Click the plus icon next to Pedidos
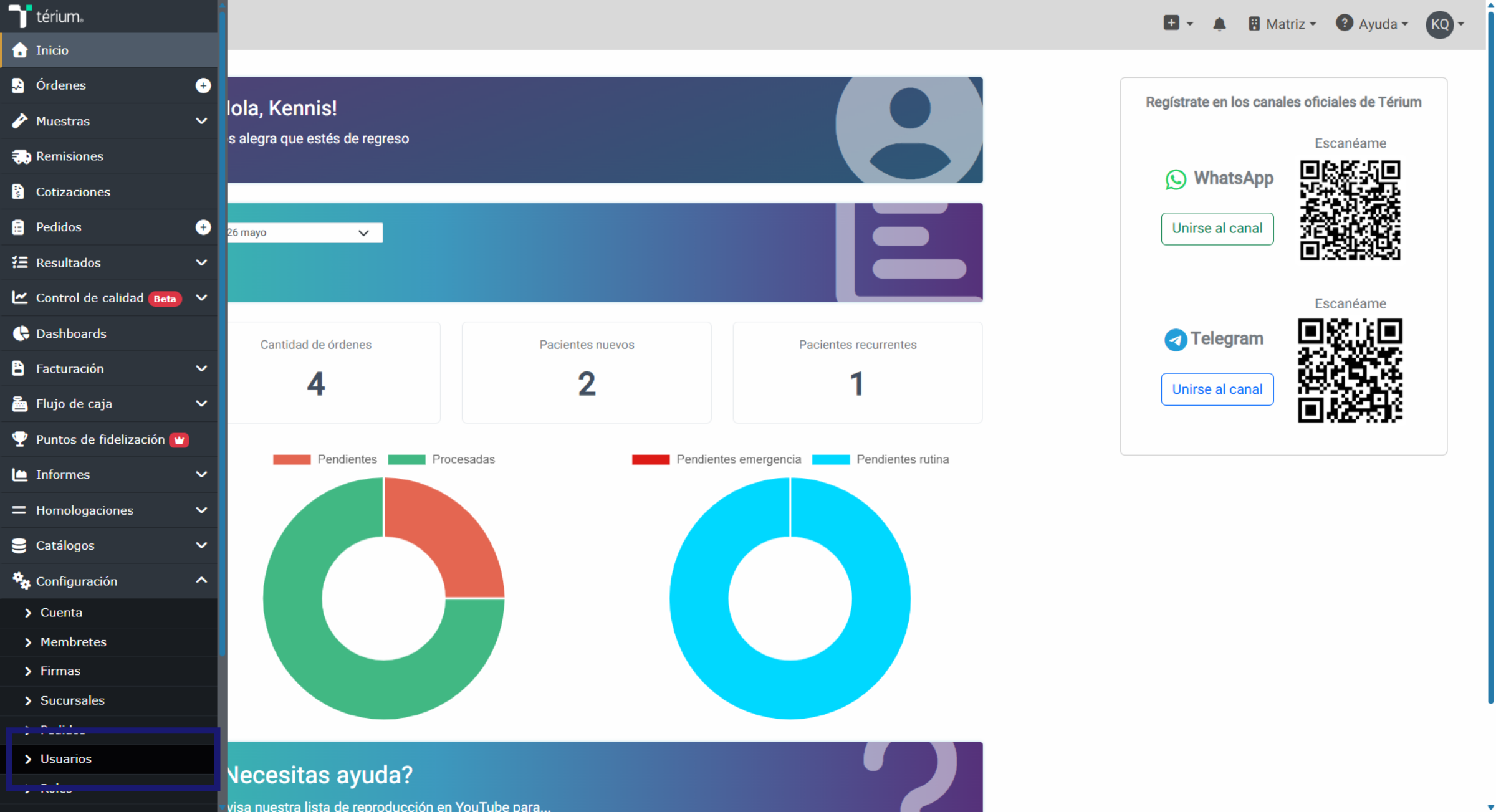The image size is (1496, 812). (x=203, y=227)
